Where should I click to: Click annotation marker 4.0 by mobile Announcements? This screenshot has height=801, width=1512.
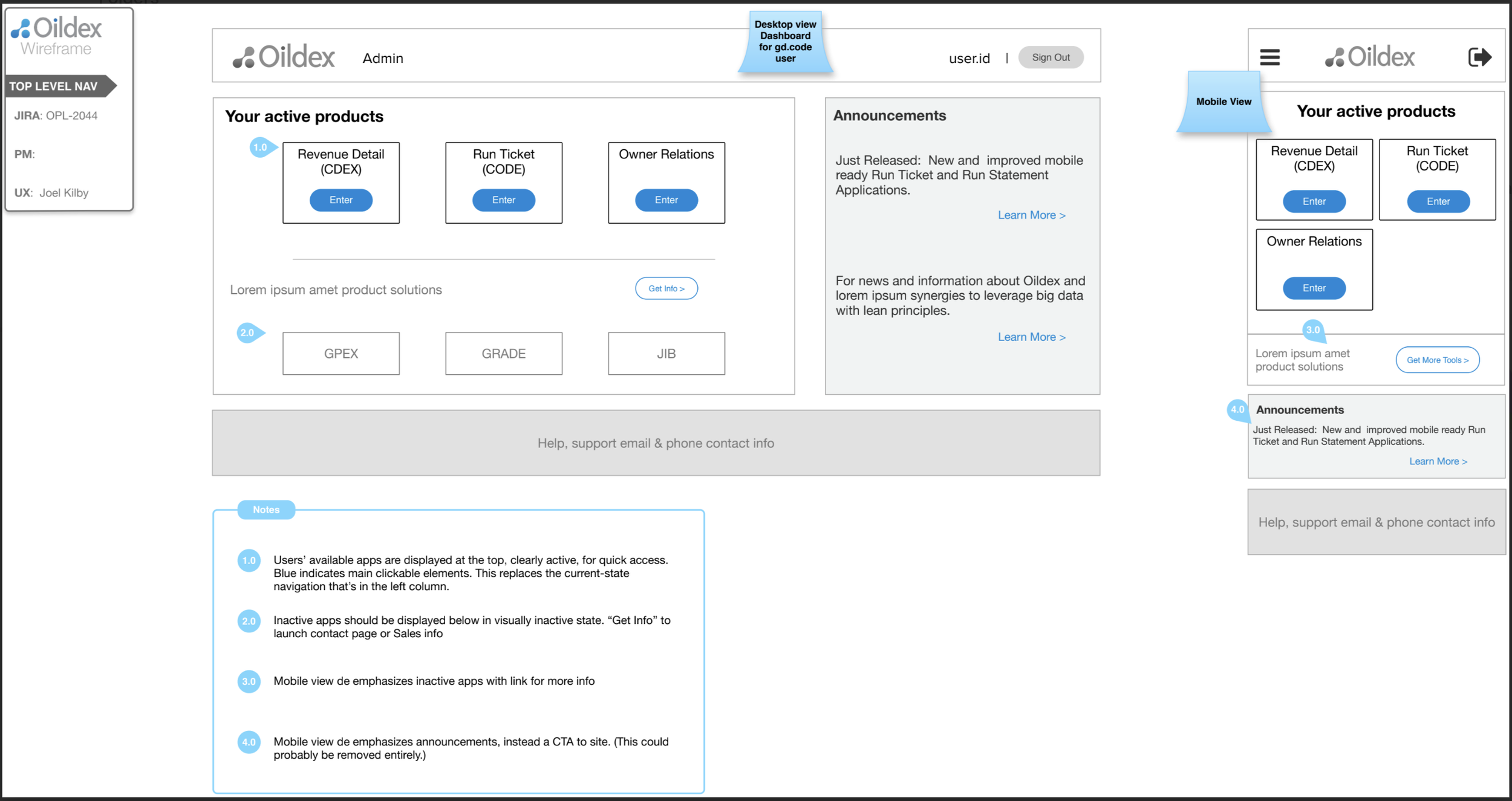pos(1237,410)
